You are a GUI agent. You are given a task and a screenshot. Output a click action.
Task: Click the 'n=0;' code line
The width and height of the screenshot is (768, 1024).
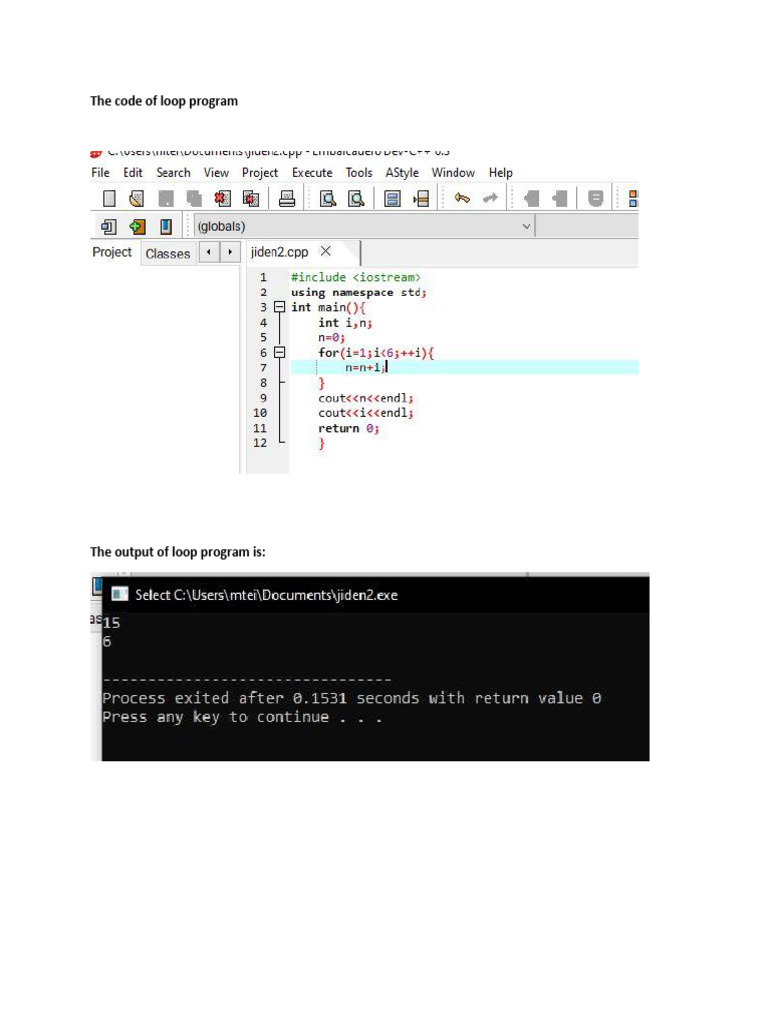click(x=331, y=338)
